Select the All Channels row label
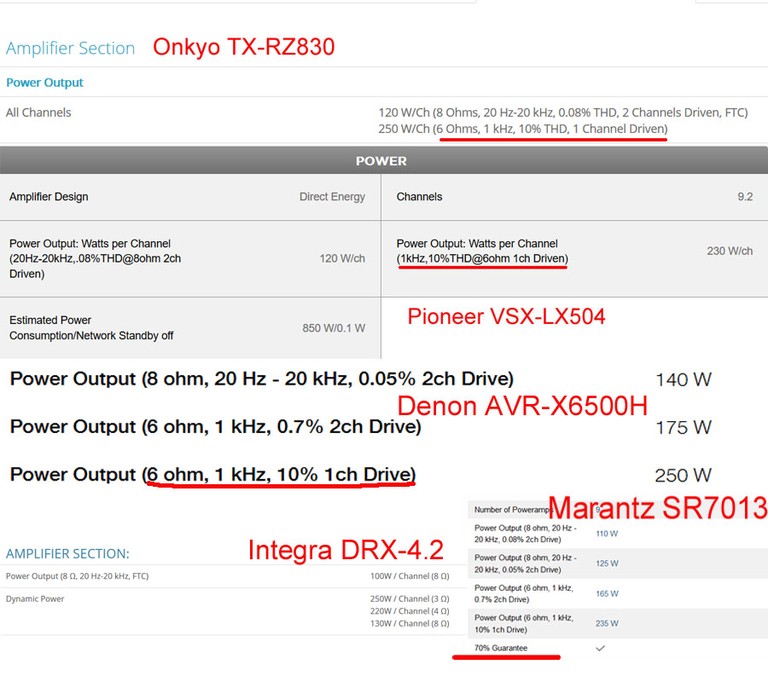Image resolution: width=768 pixels, height=682 pixels. click(38, 113)
